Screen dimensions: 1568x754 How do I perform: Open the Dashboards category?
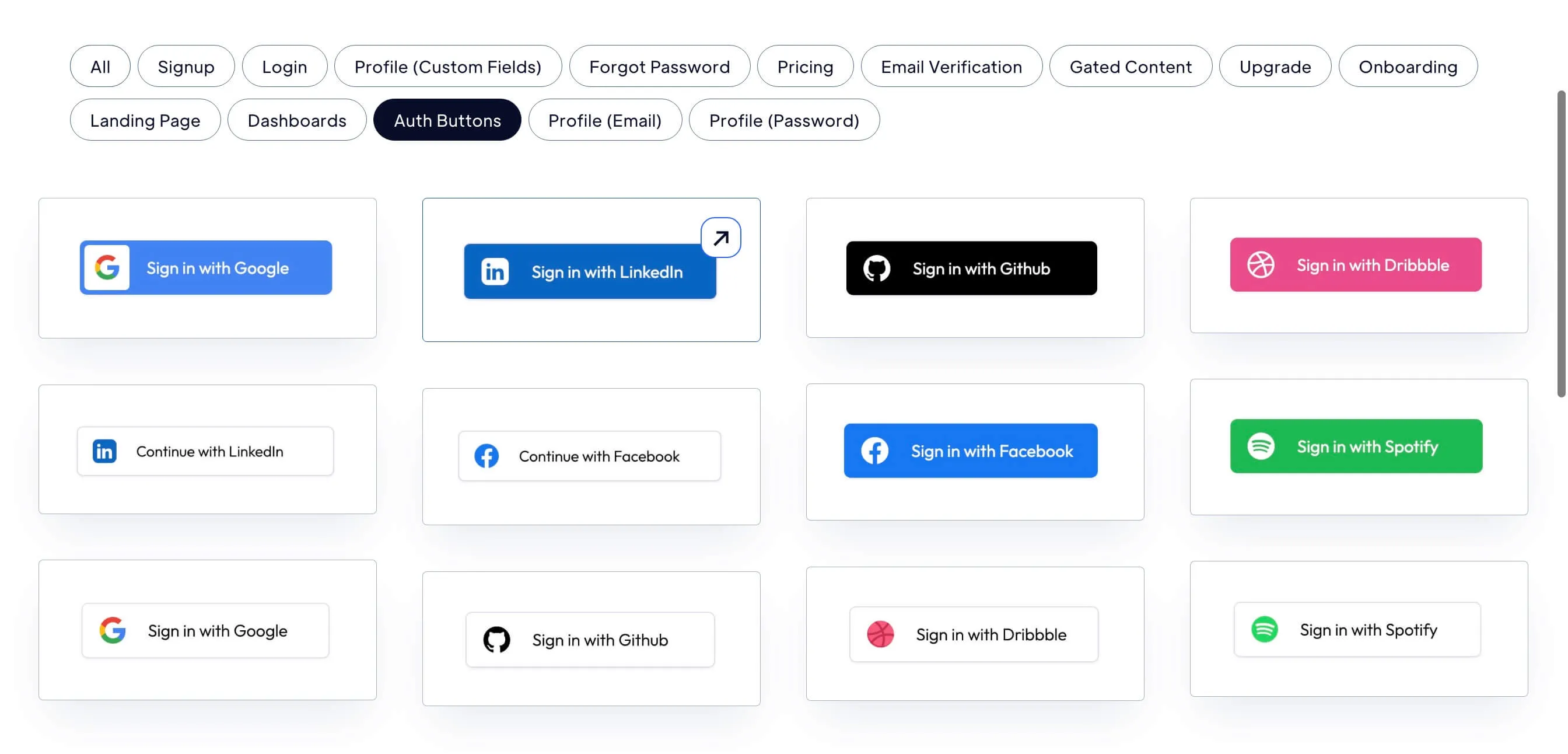296,120
